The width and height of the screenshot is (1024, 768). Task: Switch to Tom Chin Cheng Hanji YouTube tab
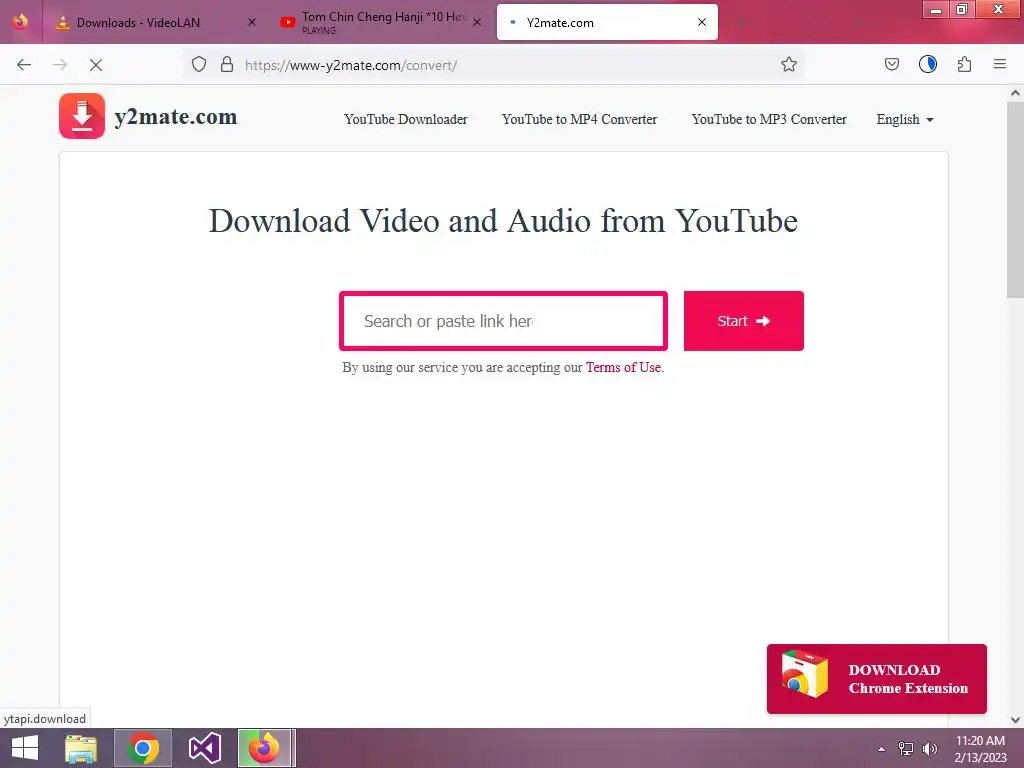pyautogui.click(x=381, y=22)
